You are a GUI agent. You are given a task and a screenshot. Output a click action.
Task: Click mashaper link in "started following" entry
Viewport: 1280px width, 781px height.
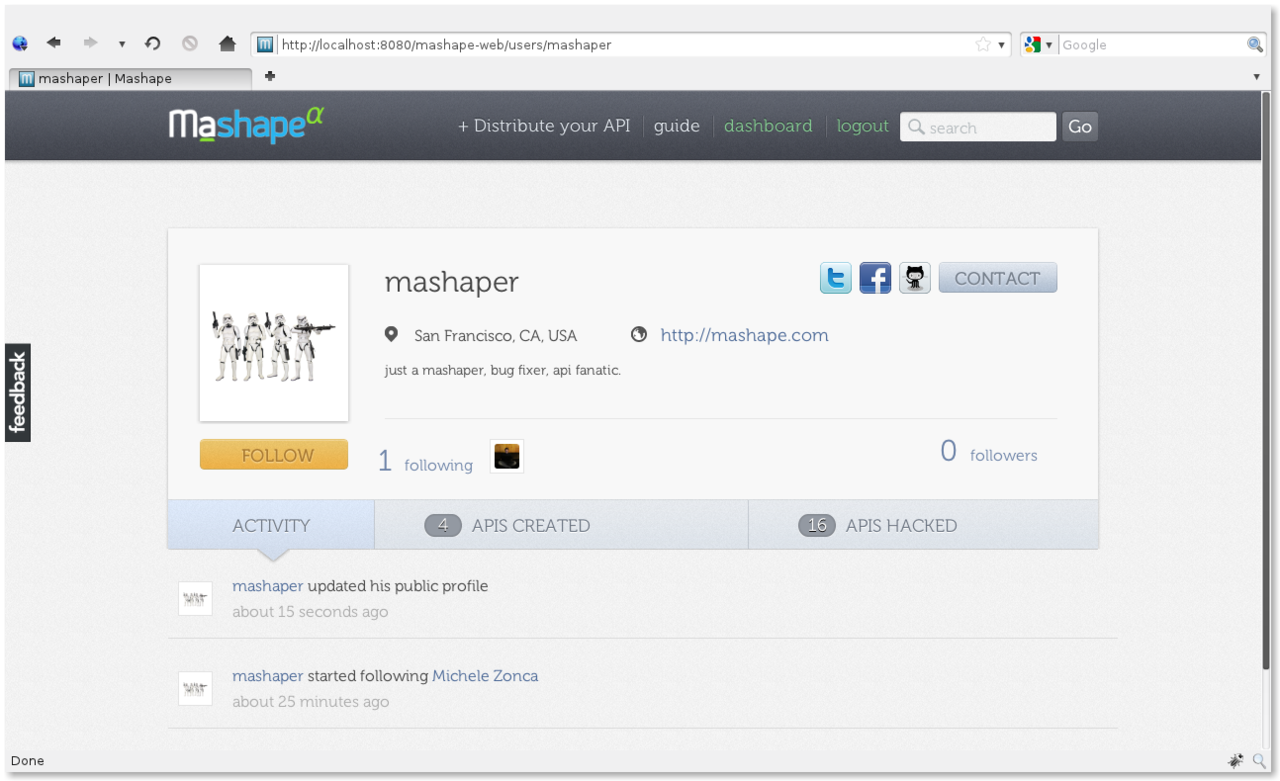(267, 676)
